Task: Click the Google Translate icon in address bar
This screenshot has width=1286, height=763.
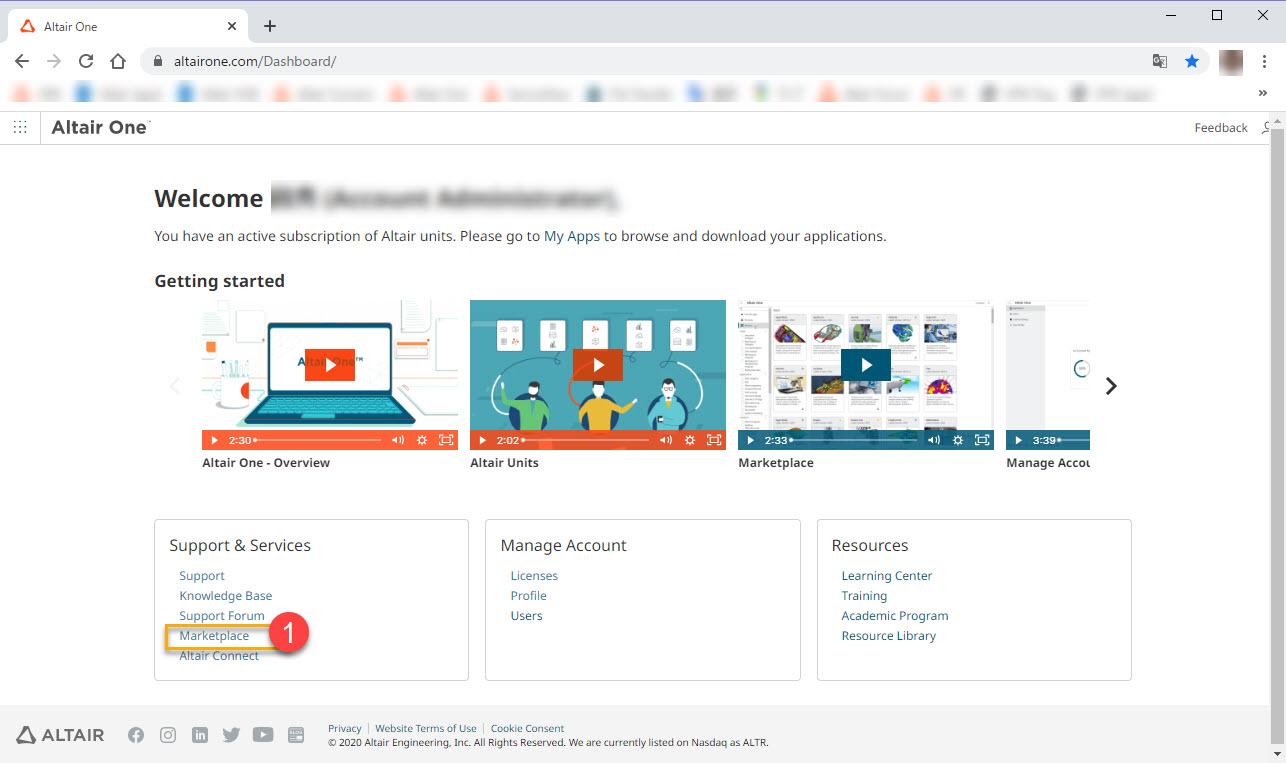Action: pyautogui.click(x=1158, y=61)
